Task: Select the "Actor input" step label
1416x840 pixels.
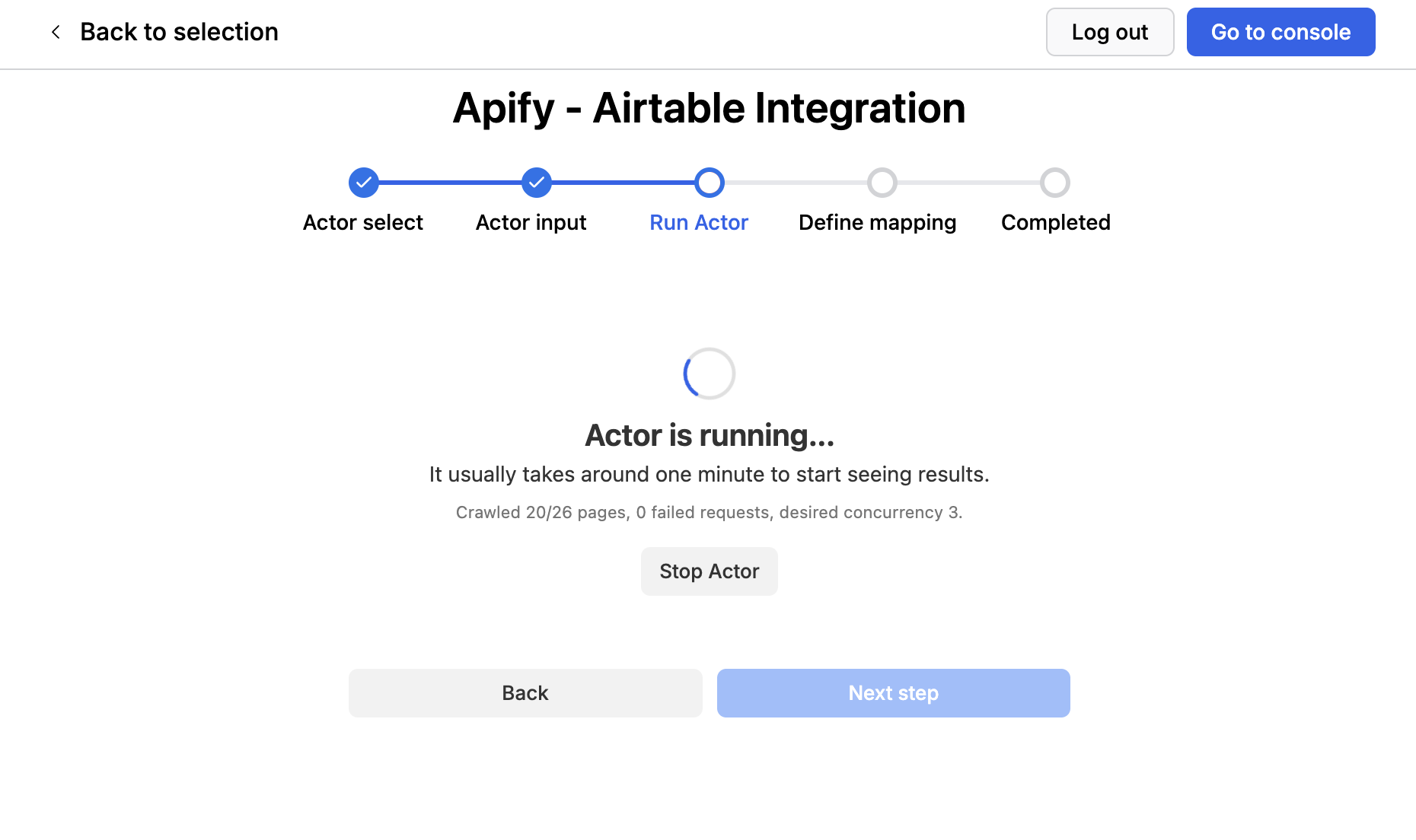Action: pos(531,222)
